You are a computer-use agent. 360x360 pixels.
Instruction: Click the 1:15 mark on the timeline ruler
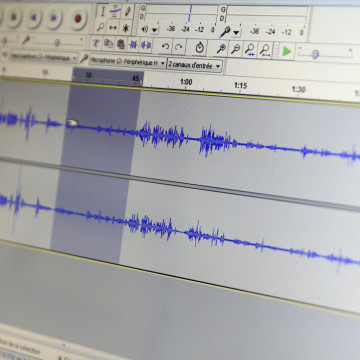[x=240, y=86]
